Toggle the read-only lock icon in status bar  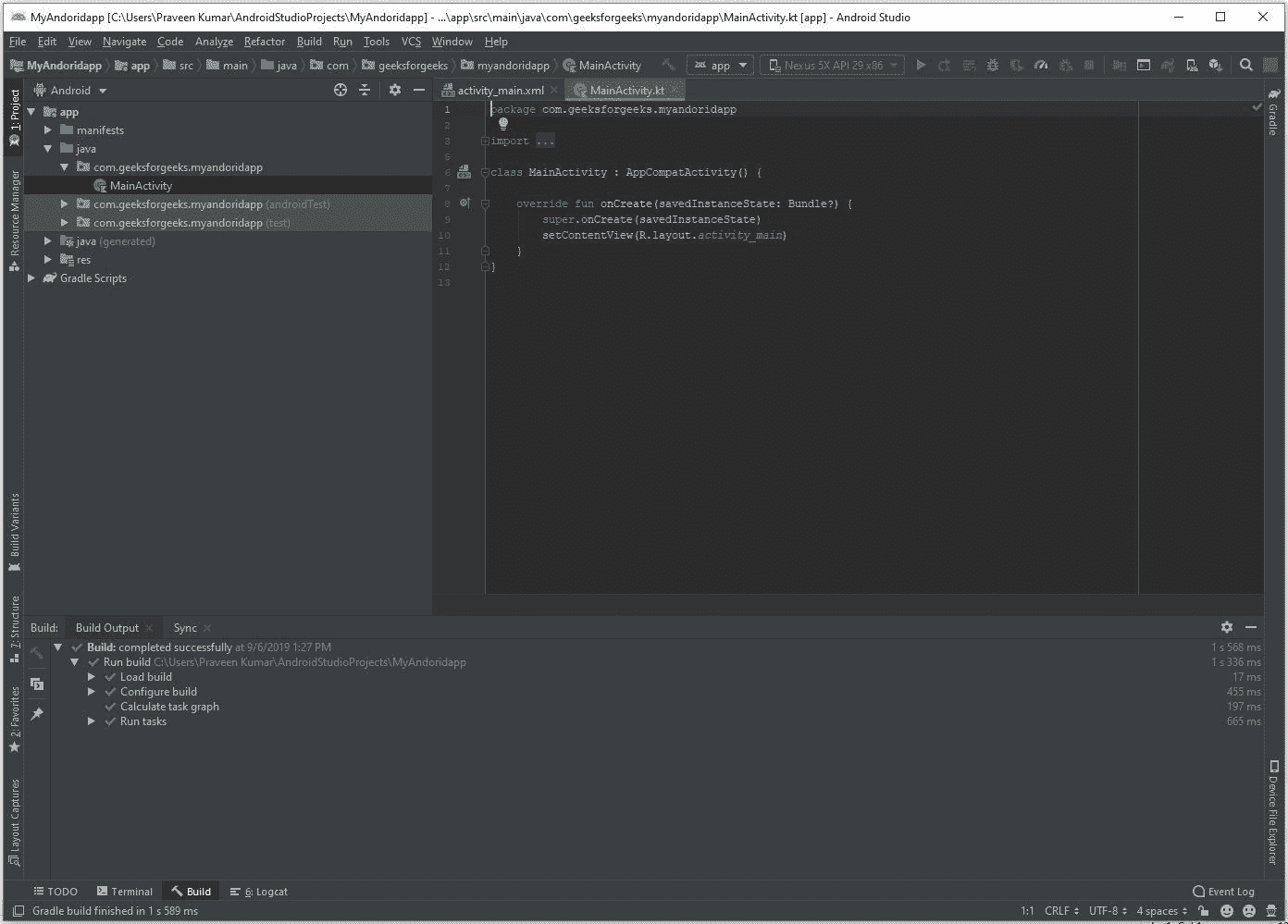[1203, 911]
